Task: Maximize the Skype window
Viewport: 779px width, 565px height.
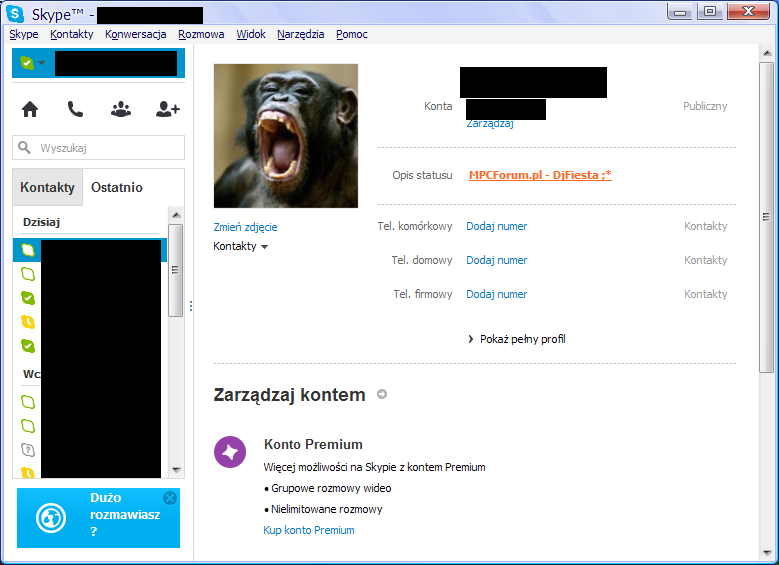Action: [x=710, y=12]
